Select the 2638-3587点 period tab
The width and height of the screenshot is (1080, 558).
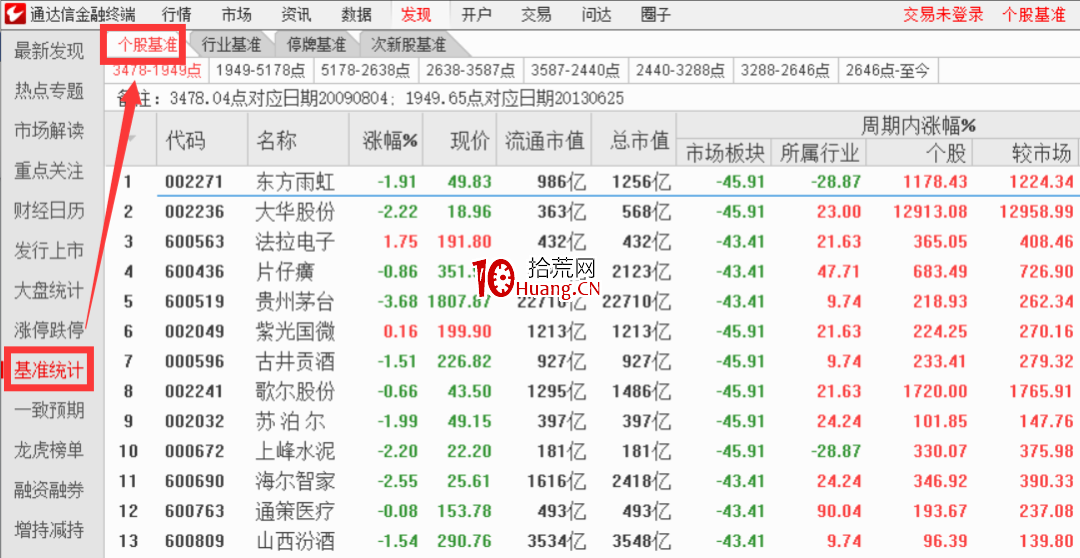(470, 70)
